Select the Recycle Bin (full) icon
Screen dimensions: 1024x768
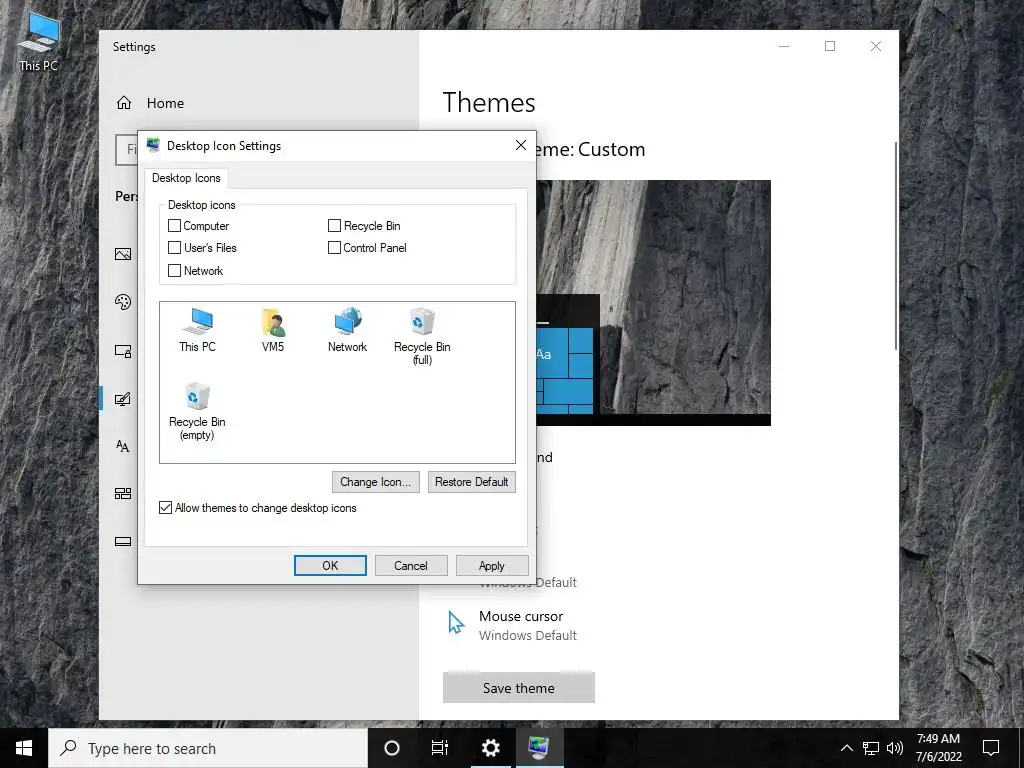(422, 336)
